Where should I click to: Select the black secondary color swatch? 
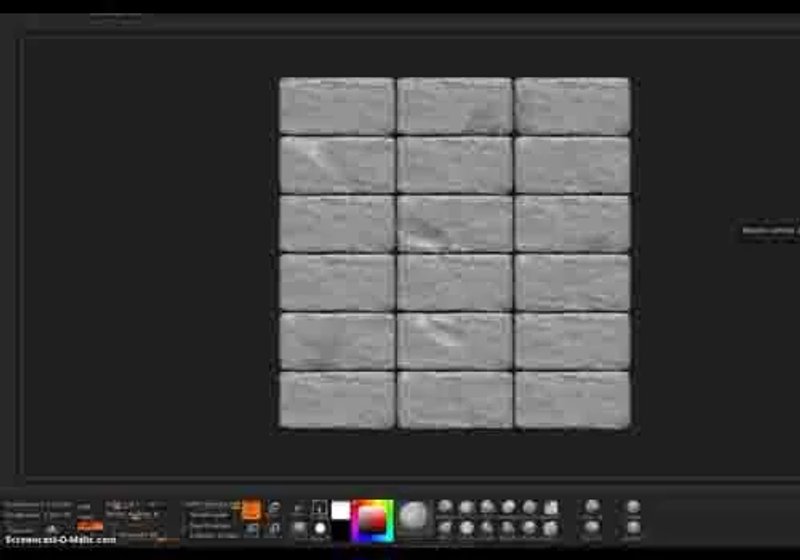[x=340, y=530]
